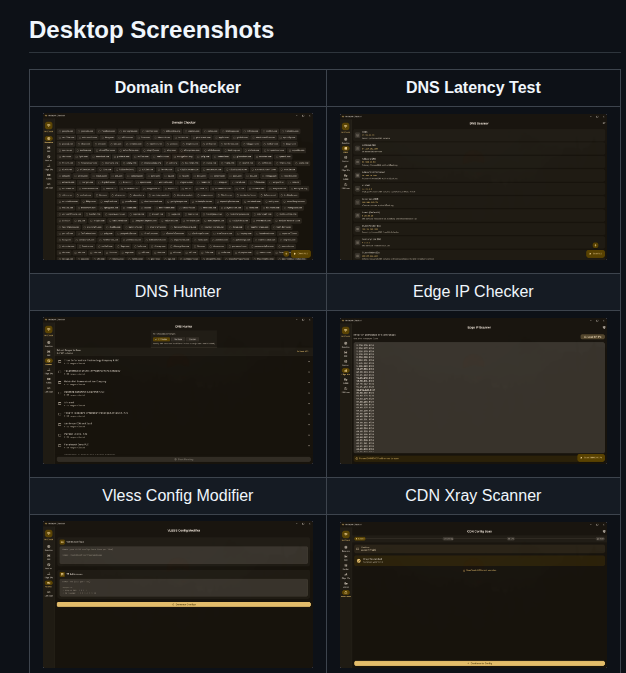Click the 'Domain Checker' table header text

178,88
